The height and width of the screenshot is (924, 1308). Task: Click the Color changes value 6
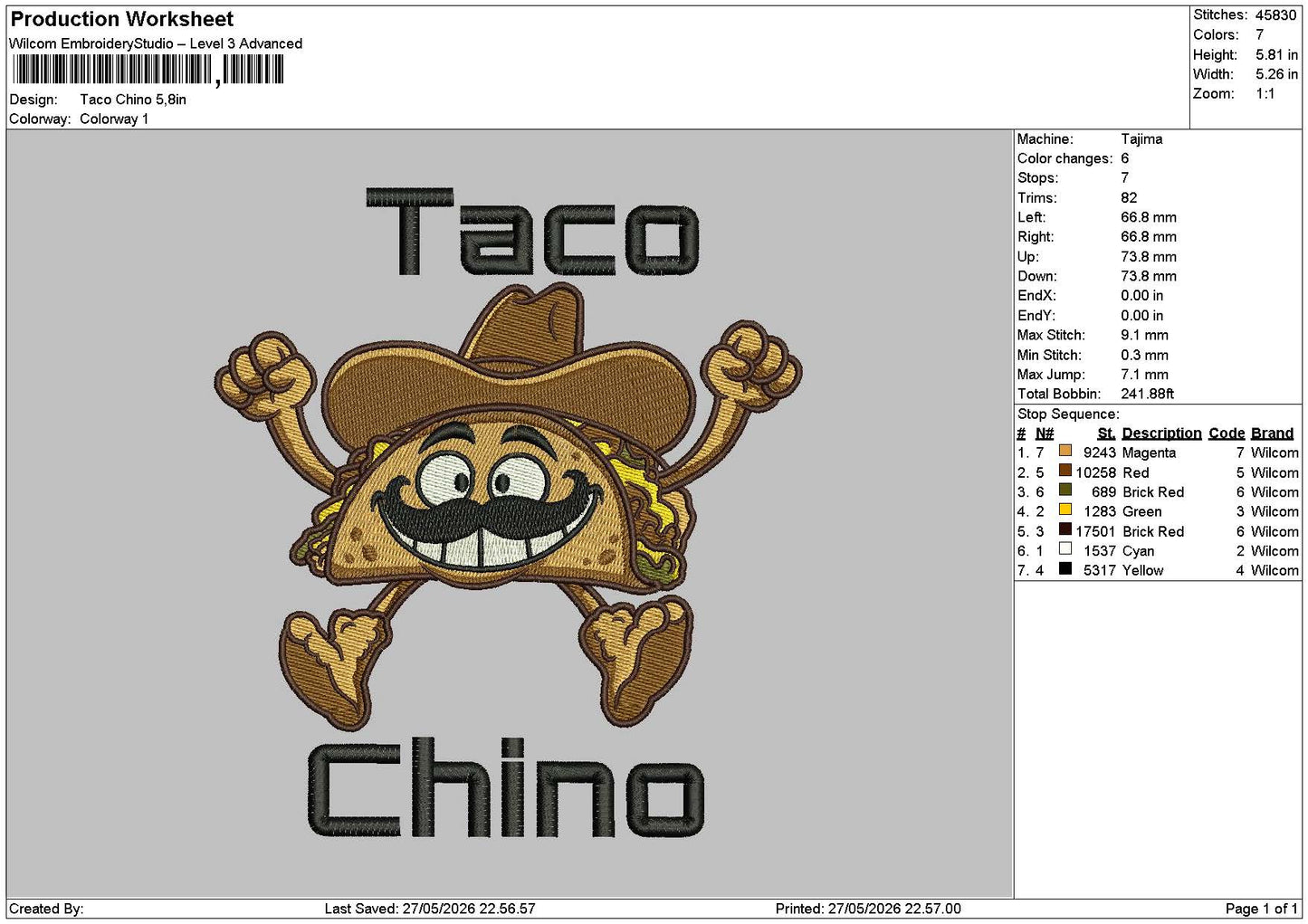coord(1125,159)
